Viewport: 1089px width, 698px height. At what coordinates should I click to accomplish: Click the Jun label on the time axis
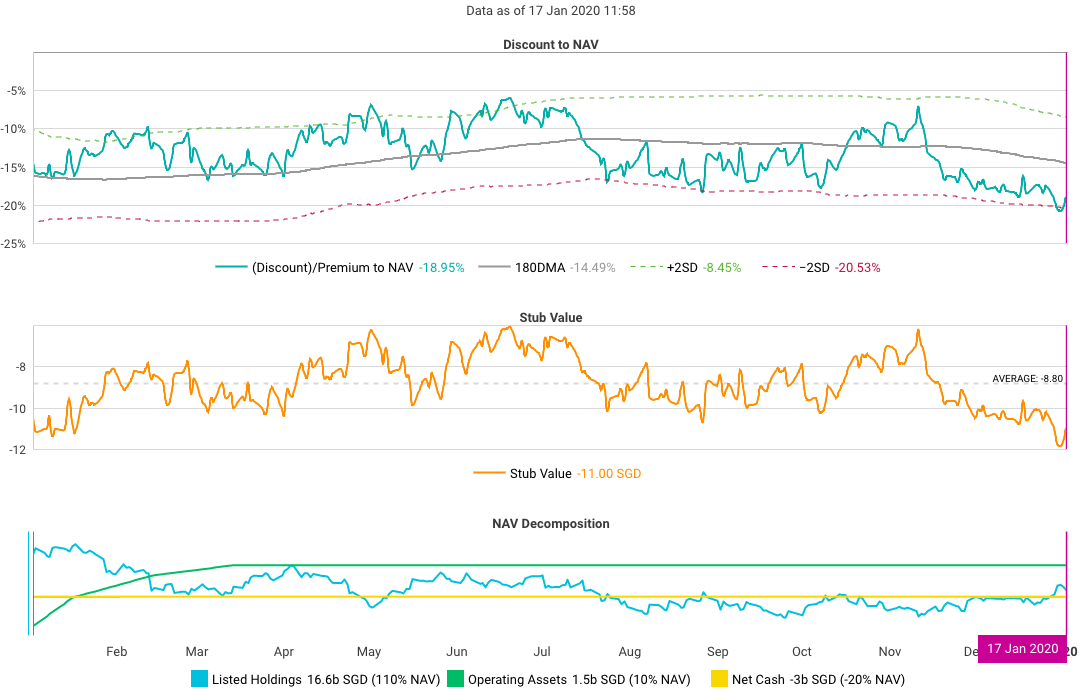(x=456, y=652)
